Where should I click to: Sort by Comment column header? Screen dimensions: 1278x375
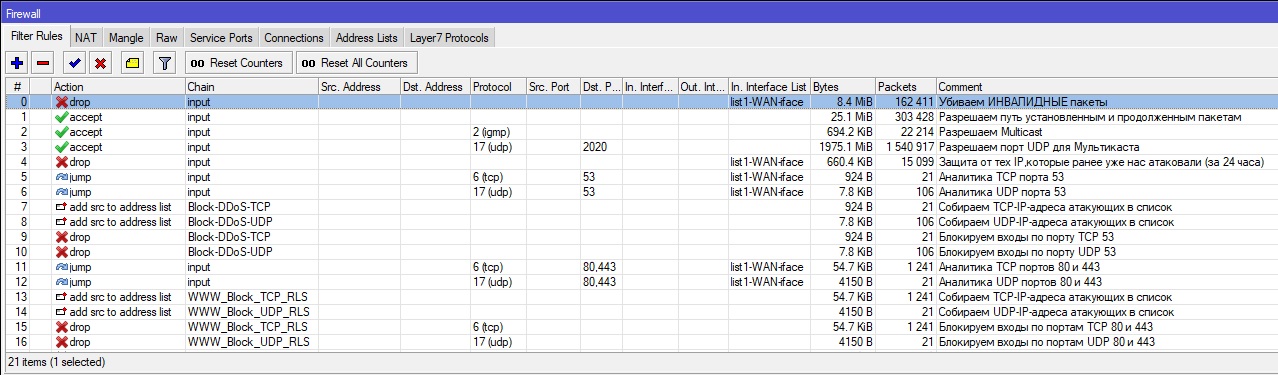coord(1105,87)
